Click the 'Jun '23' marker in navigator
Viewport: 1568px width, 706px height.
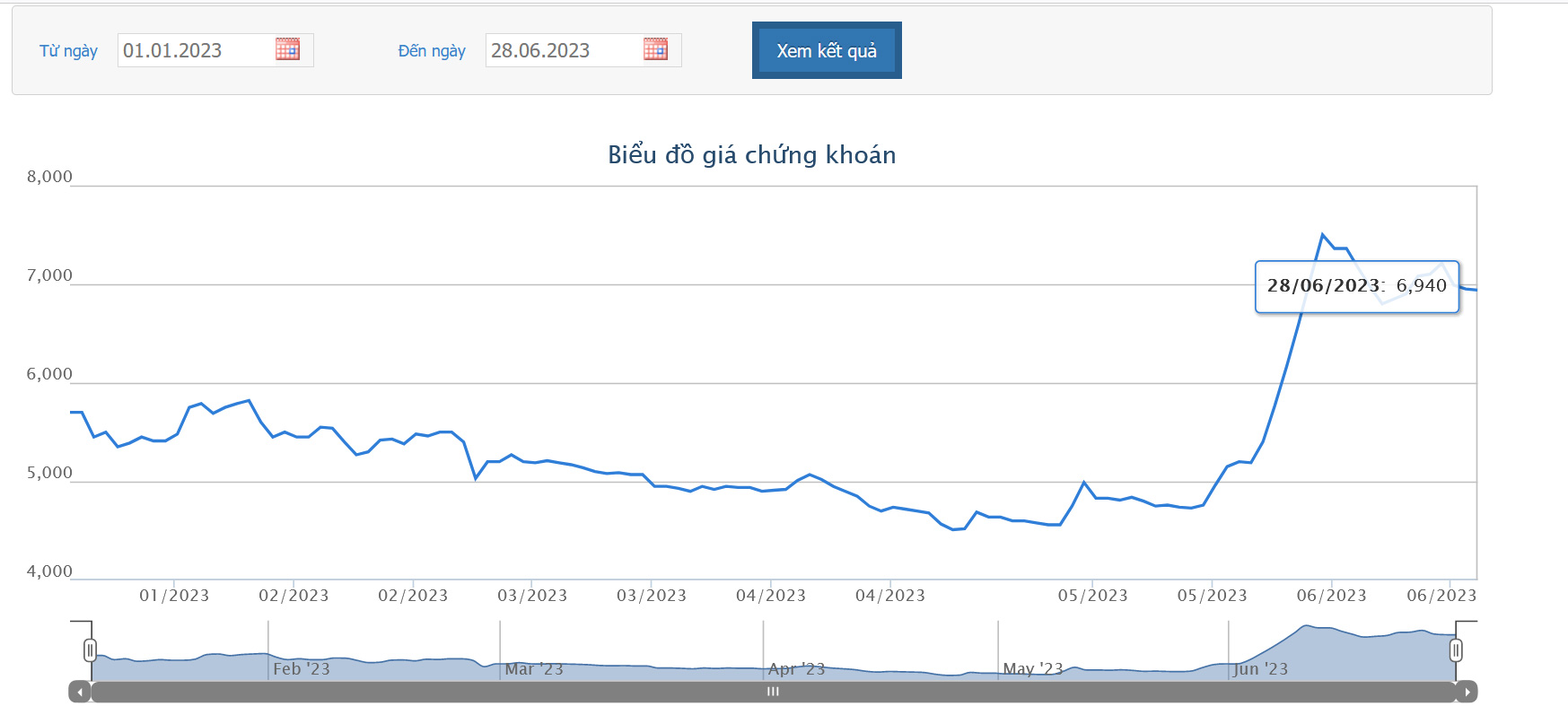click(1260, 669)
